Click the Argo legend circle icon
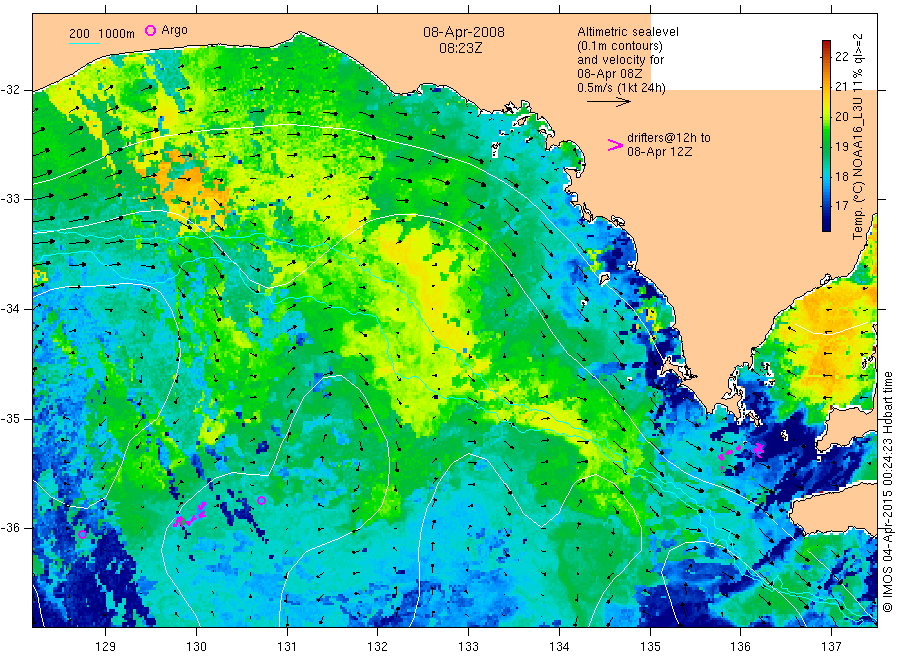 [150, 30]
